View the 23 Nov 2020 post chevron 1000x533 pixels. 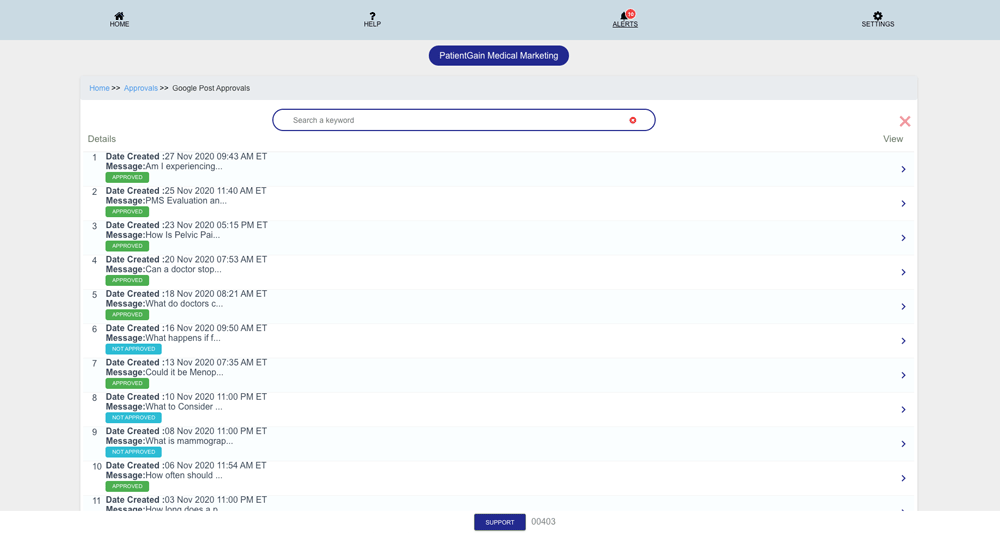[903, 238]
